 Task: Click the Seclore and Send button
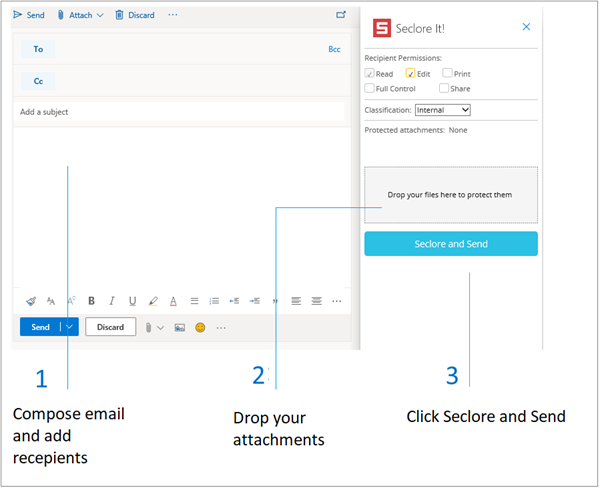click(453, 245)
